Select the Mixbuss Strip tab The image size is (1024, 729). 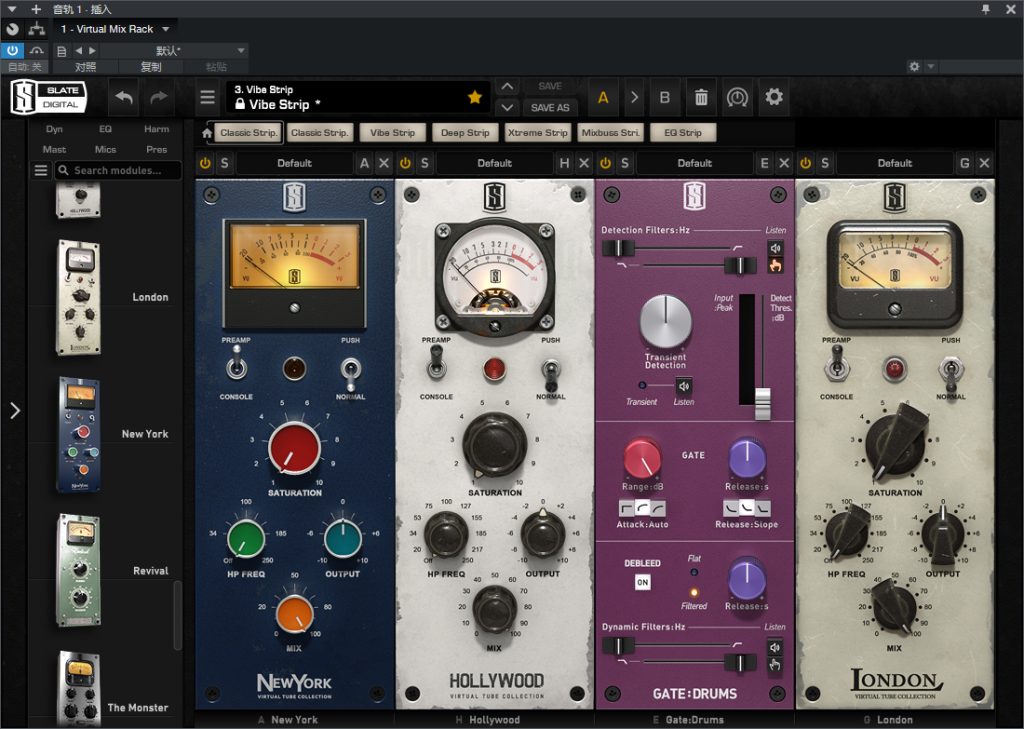coord(612,132)
